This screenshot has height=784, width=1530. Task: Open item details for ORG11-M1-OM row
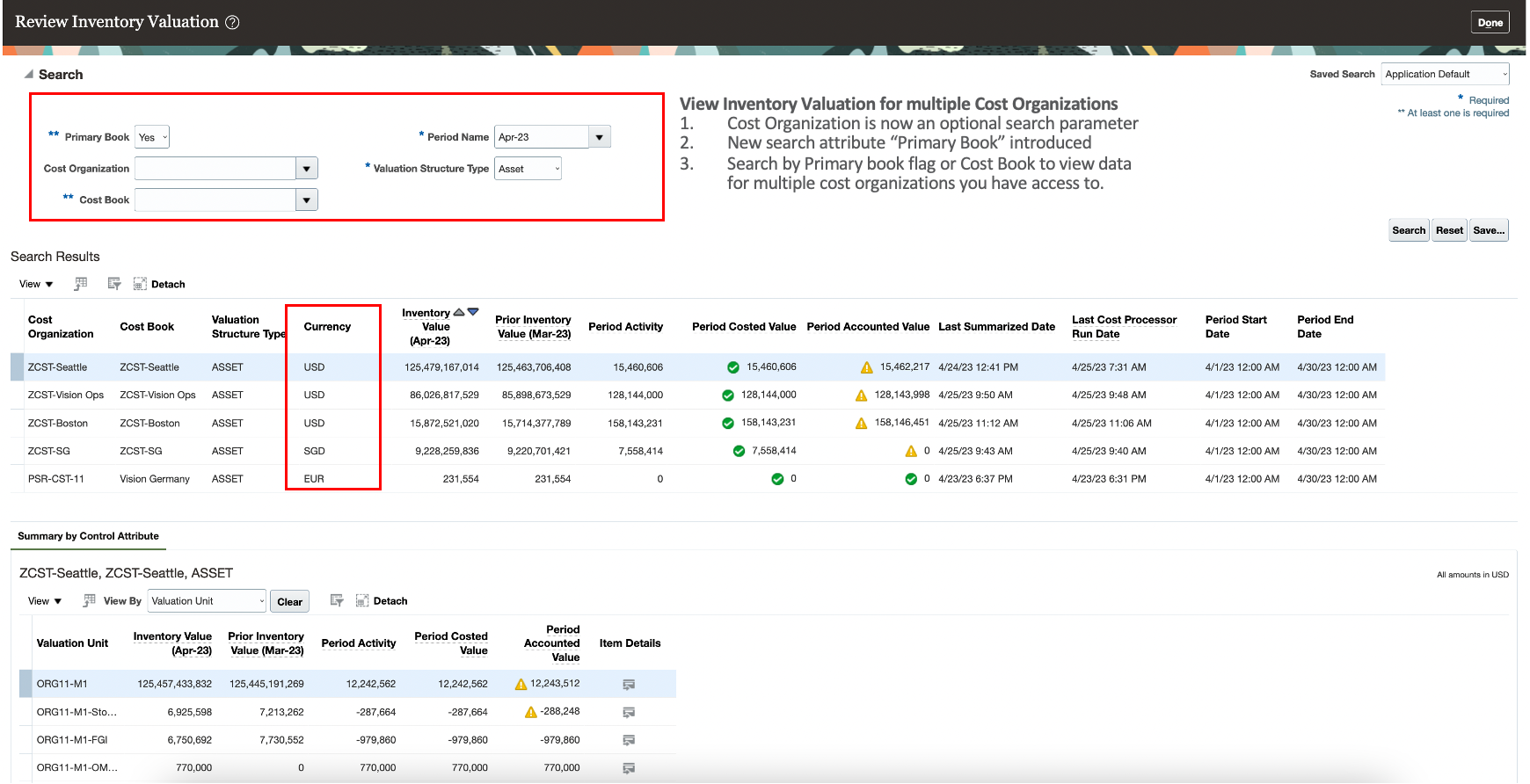click(x=629, y=768)
